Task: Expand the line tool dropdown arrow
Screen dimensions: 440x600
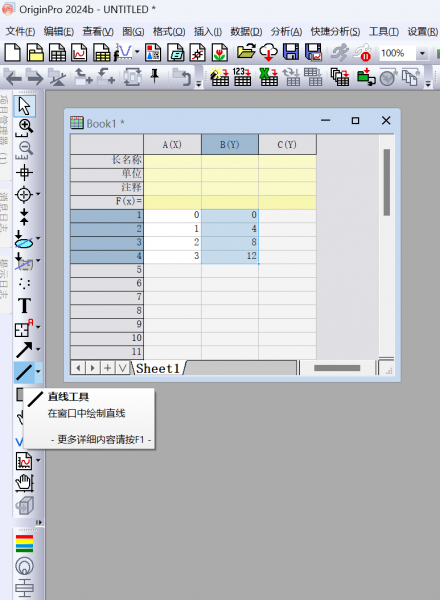Action: click(x=38, y=372)
